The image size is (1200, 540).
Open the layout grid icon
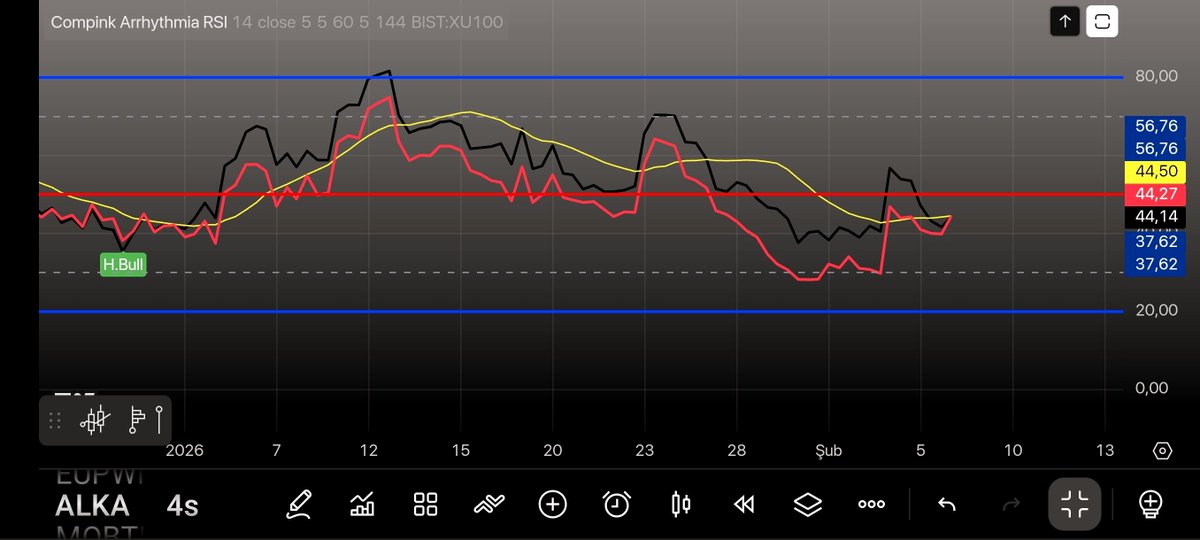click(426, 504)
